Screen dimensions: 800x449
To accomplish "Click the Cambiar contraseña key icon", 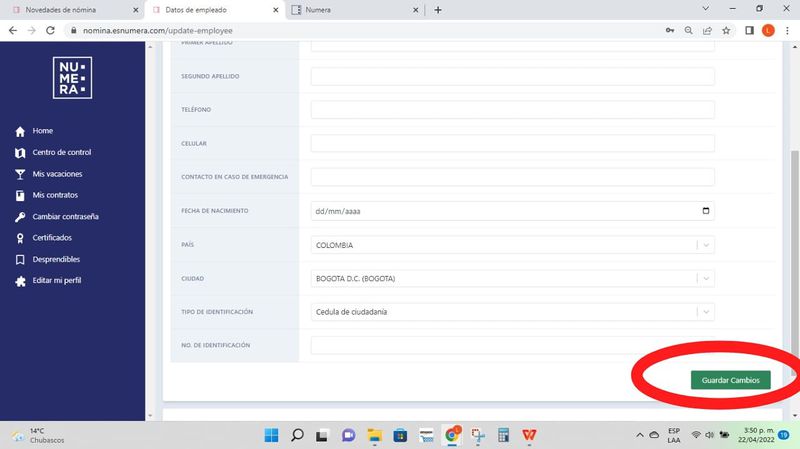I will (20, 217).
